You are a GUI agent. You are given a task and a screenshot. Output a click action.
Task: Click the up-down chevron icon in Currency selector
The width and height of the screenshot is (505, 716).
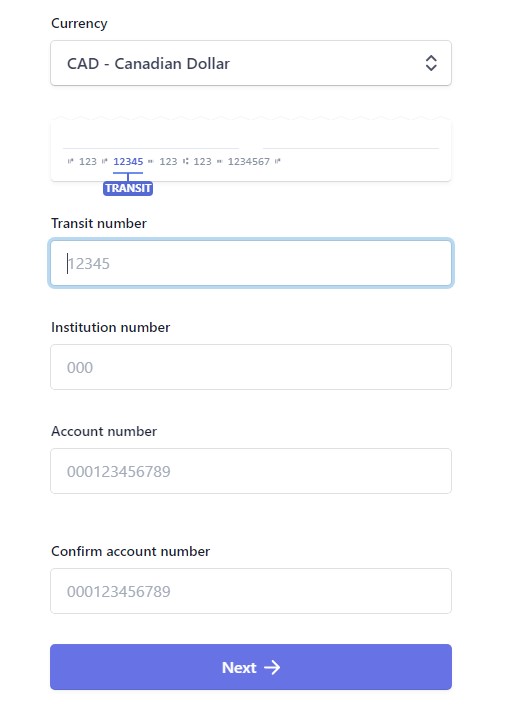(431, 63)
